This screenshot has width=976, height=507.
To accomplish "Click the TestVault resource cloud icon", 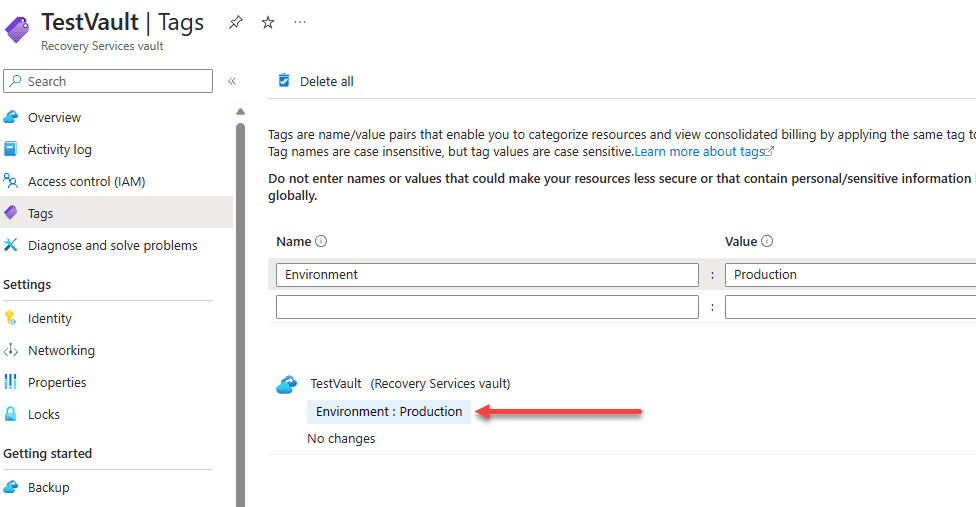I will tap(286, 385).
